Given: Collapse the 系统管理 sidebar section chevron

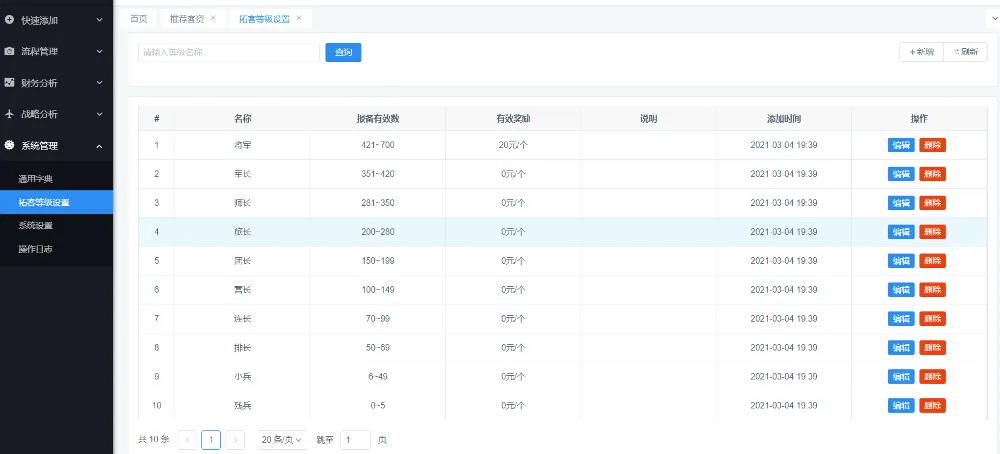Looking at the screenshot, I should 99,146.
